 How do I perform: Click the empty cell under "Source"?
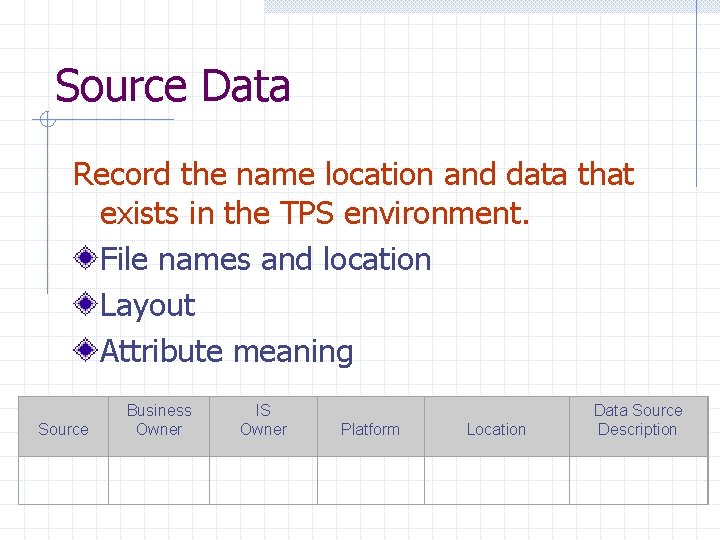63,480
